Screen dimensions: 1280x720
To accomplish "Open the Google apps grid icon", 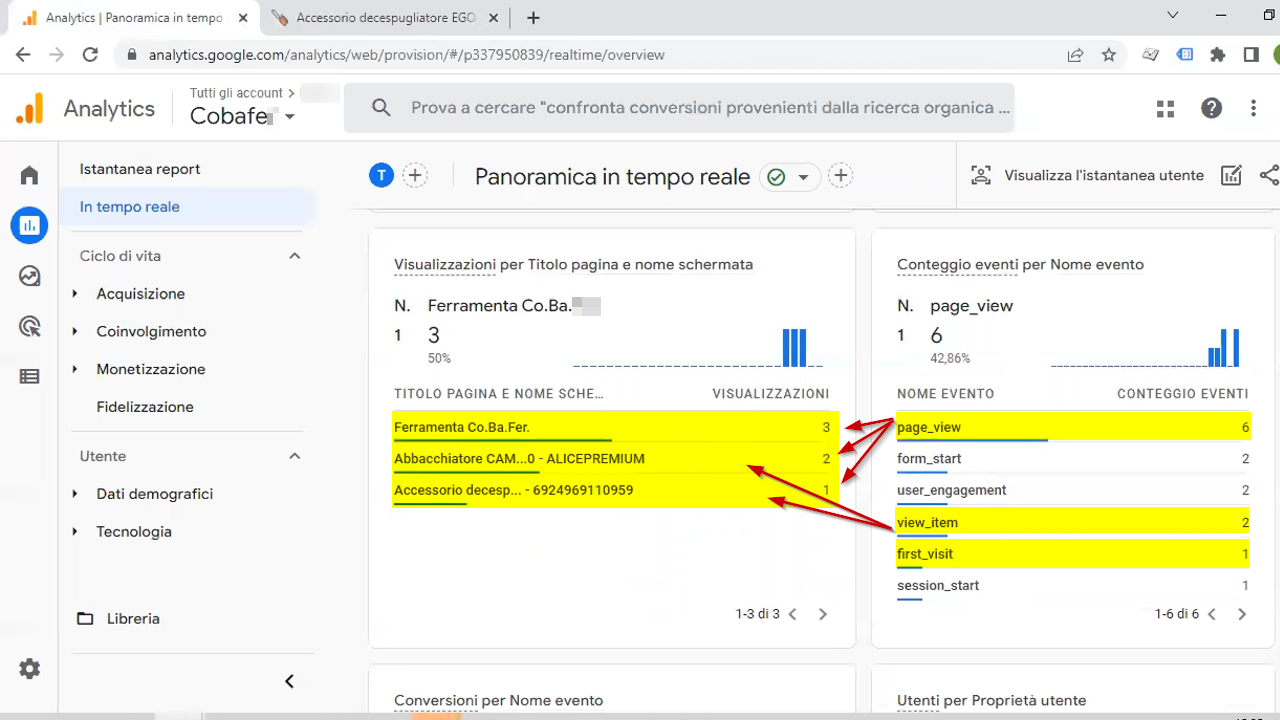I will (x=1165, y=108).
